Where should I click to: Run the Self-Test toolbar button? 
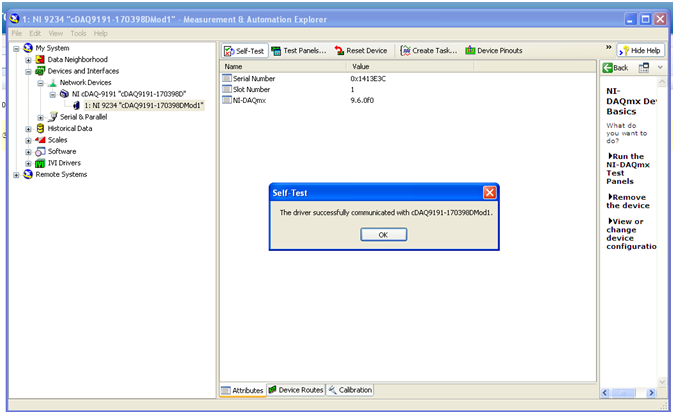pos(245,51)
